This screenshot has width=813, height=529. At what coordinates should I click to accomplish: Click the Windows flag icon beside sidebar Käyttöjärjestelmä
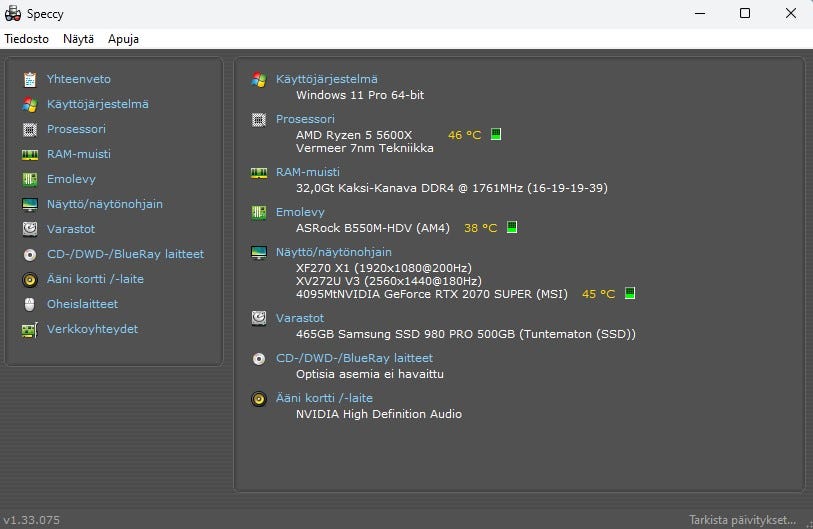coord(30,104)
